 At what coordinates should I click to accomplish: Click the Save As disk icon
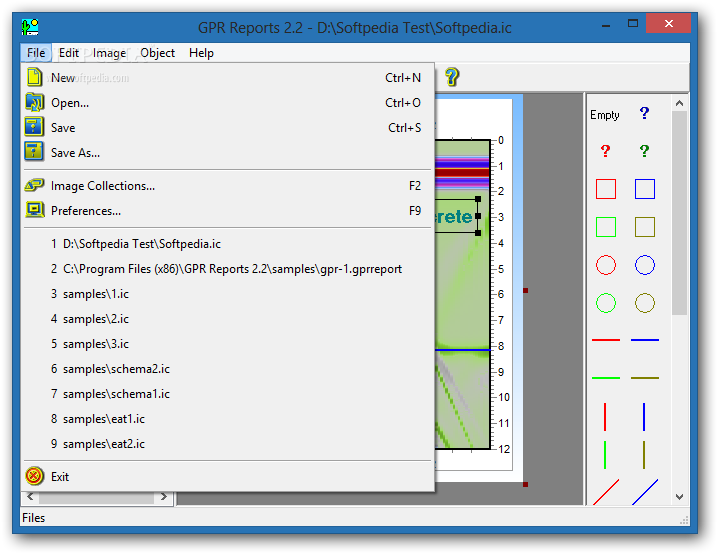pyautogui.click(x=34, y=152)
